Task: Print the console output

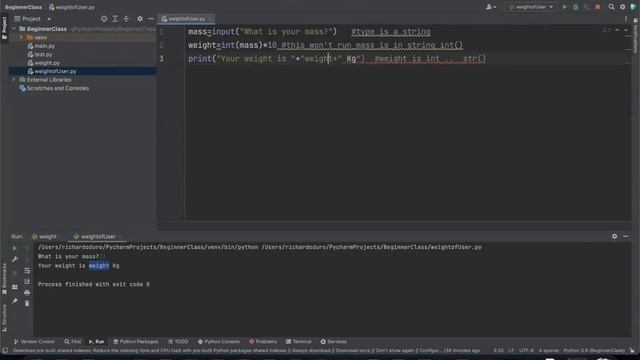Action: (x=27, y=293)
